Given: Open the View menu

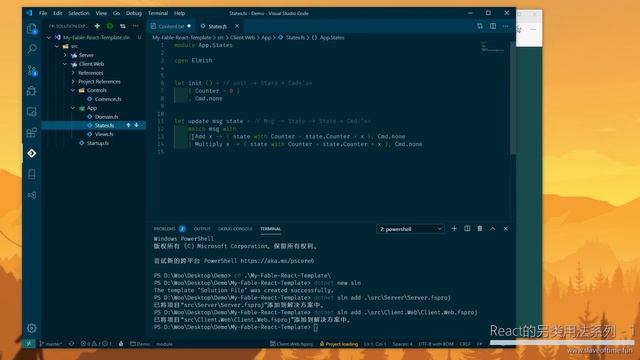Looking at the screenshot, I should [x=101, y=13].
